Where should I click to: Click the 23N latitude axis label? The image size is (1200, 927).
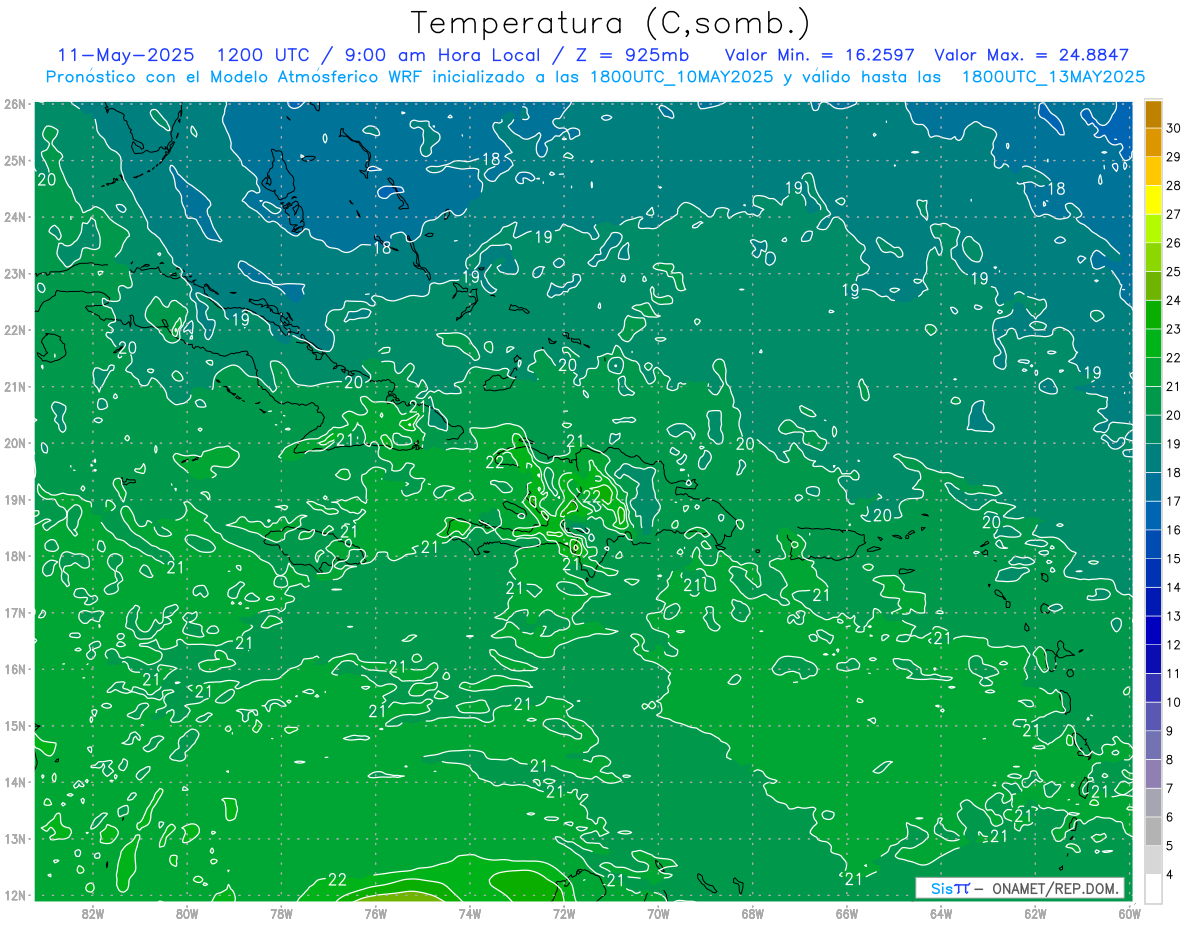pyautogui.click(x=14, y=273)
